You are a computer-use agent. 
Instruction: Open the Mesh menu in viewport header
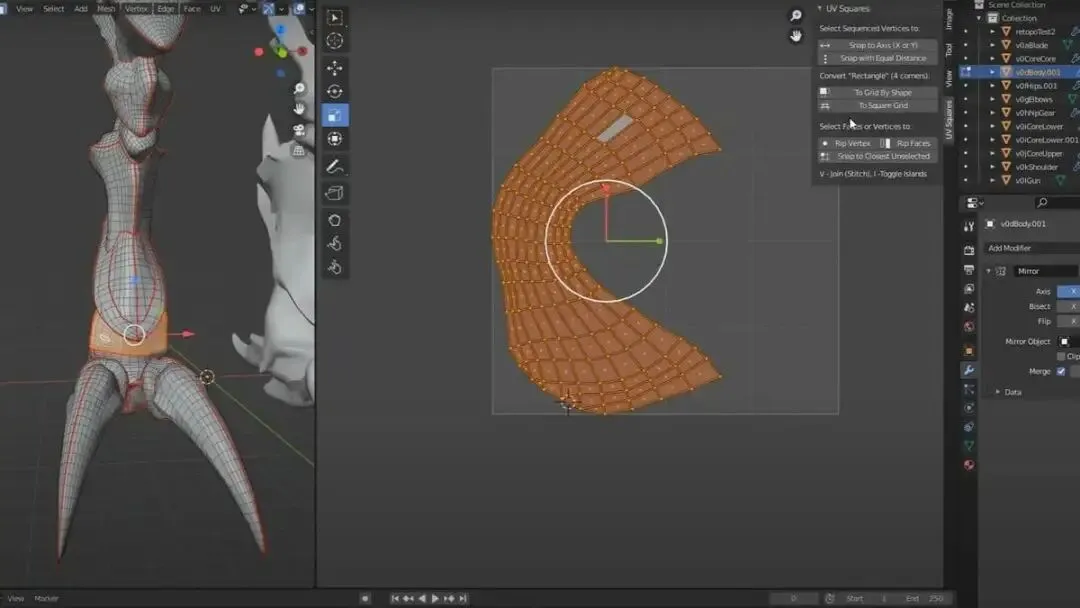click(106, 9)
